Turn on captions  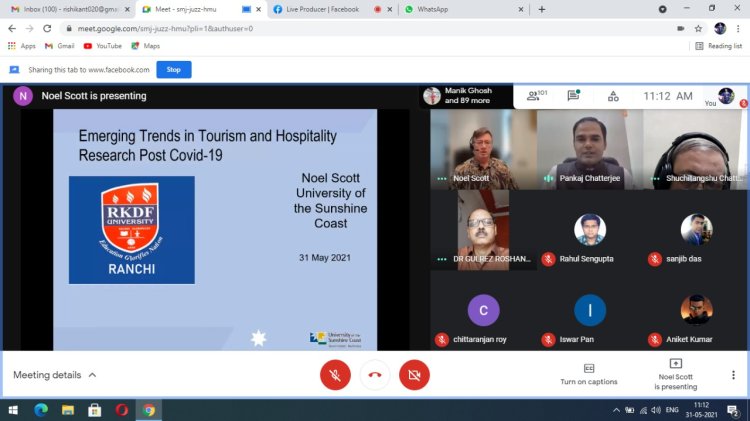pyautogui.click(x=588, y=374)
